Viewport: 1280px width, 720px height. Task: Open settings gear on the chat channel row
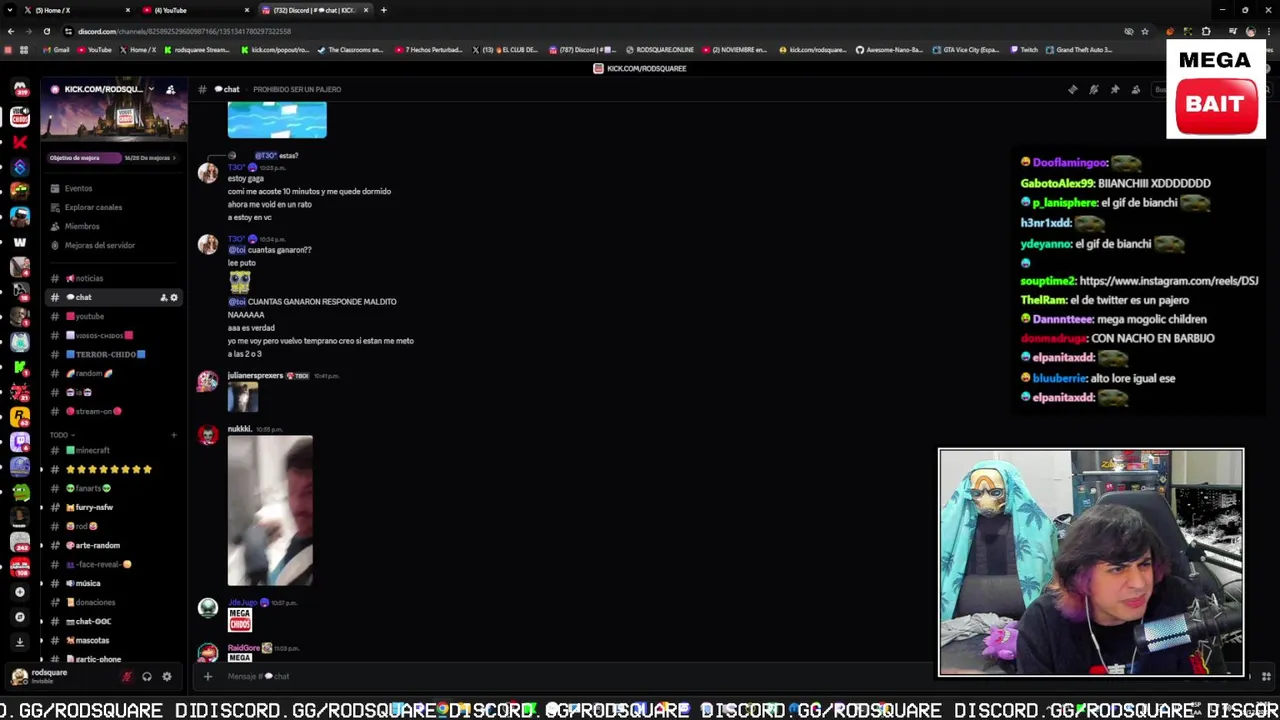174,297
